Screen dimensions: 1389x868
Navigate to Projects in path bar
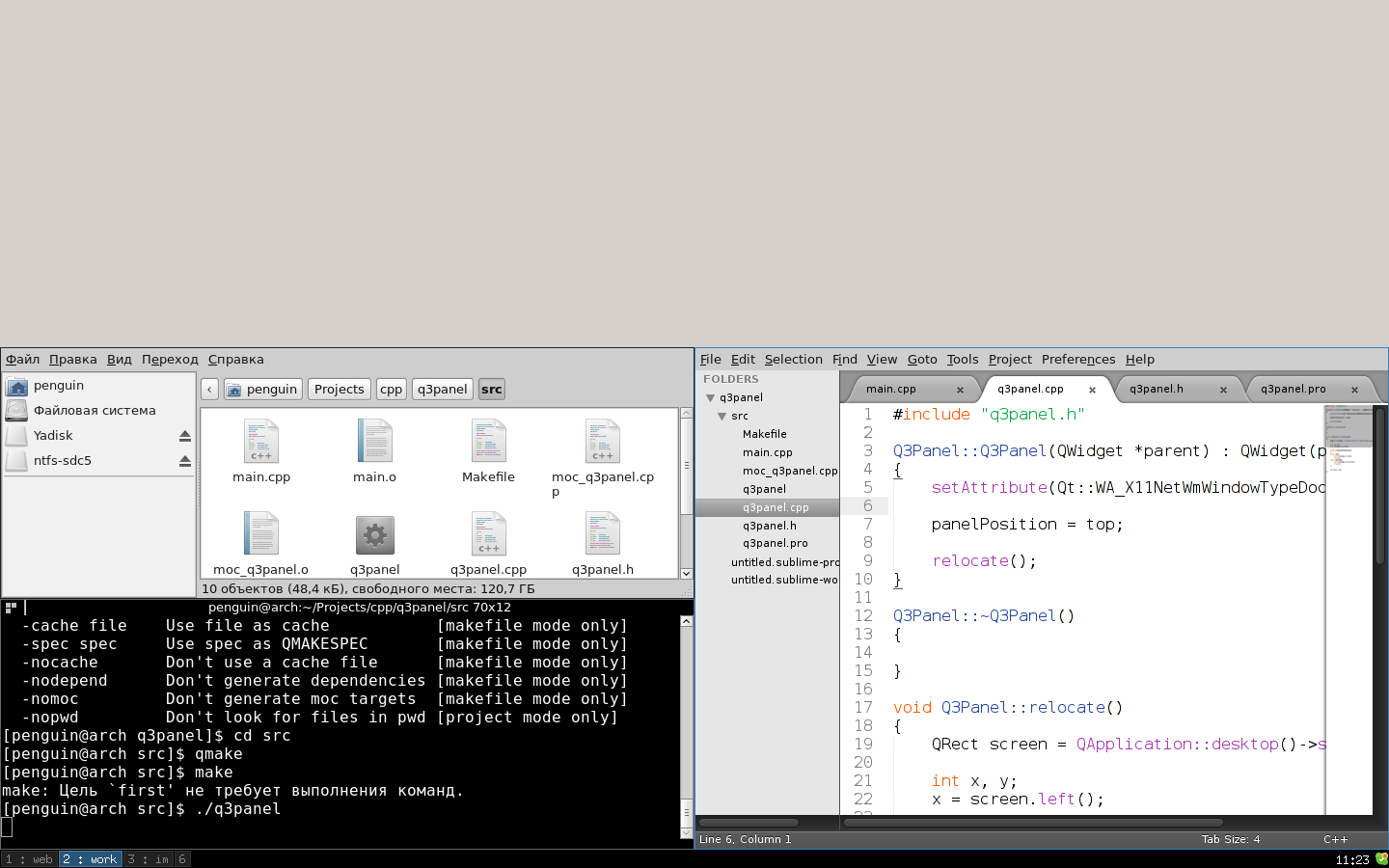(x=340, y=390)
